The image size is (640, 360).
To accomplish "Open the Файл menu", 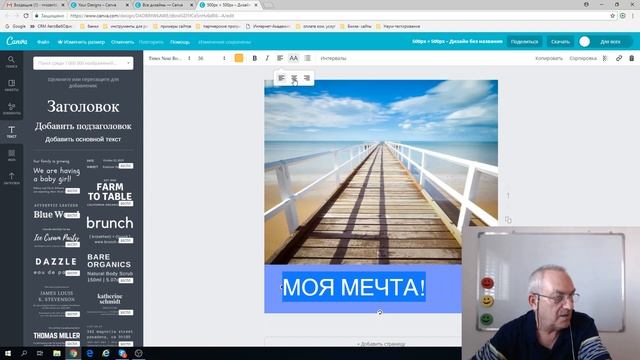I will [43, 42].
